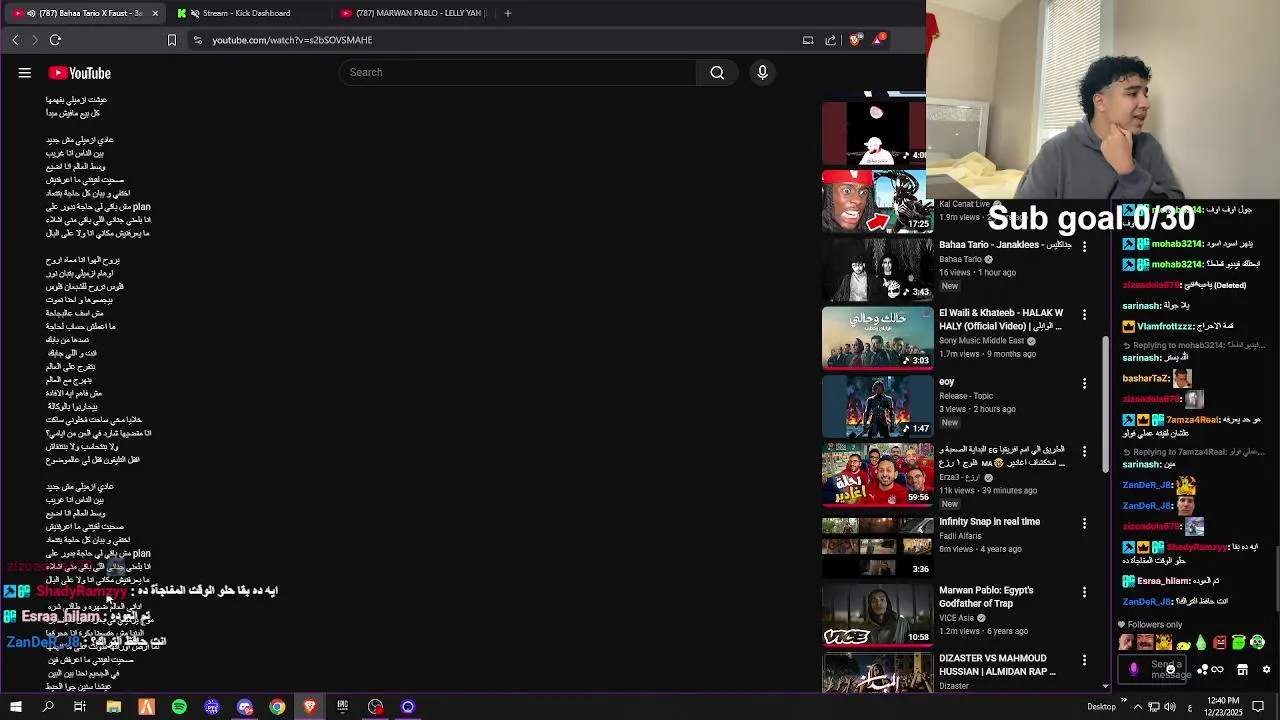
Task: Insert the green gem emote
Action: pyautogui.click(x=1202, y=642)
